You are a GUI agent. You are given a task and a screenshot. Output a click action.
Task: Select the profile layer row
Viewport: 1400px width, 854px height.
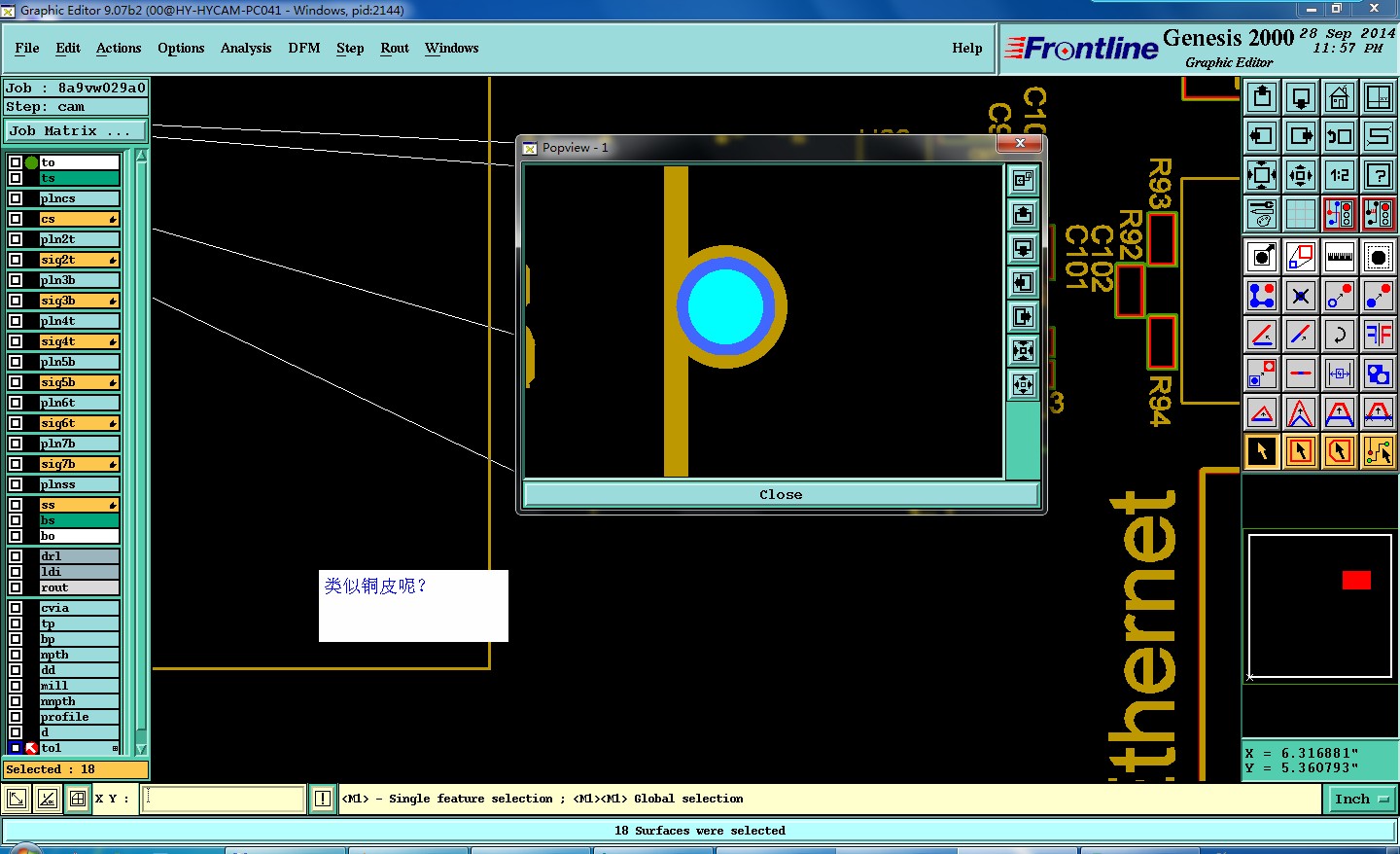79,717
